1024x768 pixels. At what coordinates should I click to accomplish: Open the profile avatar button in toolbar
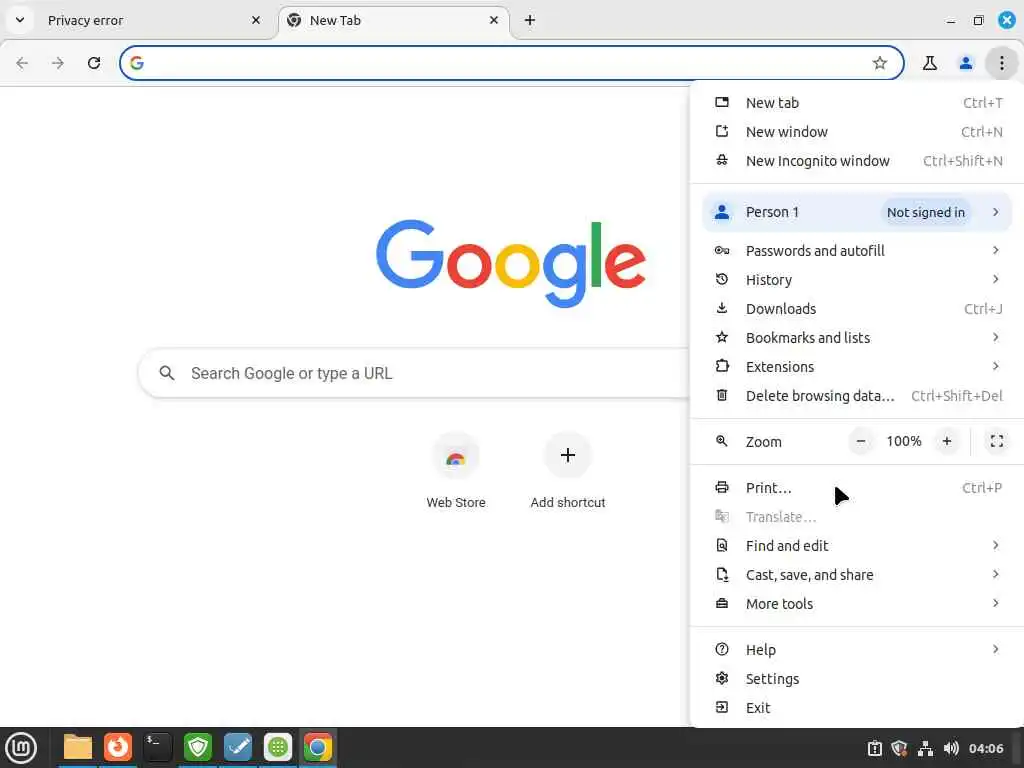(x=965, y=63)
